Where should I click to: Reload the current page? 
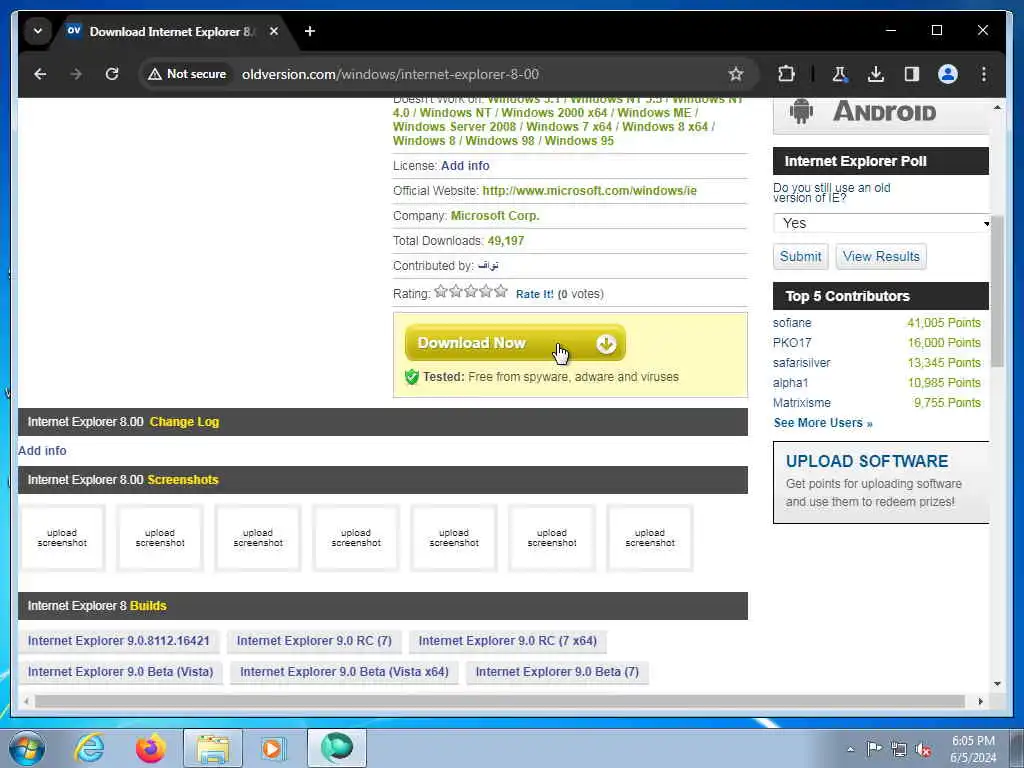[112, 74]
